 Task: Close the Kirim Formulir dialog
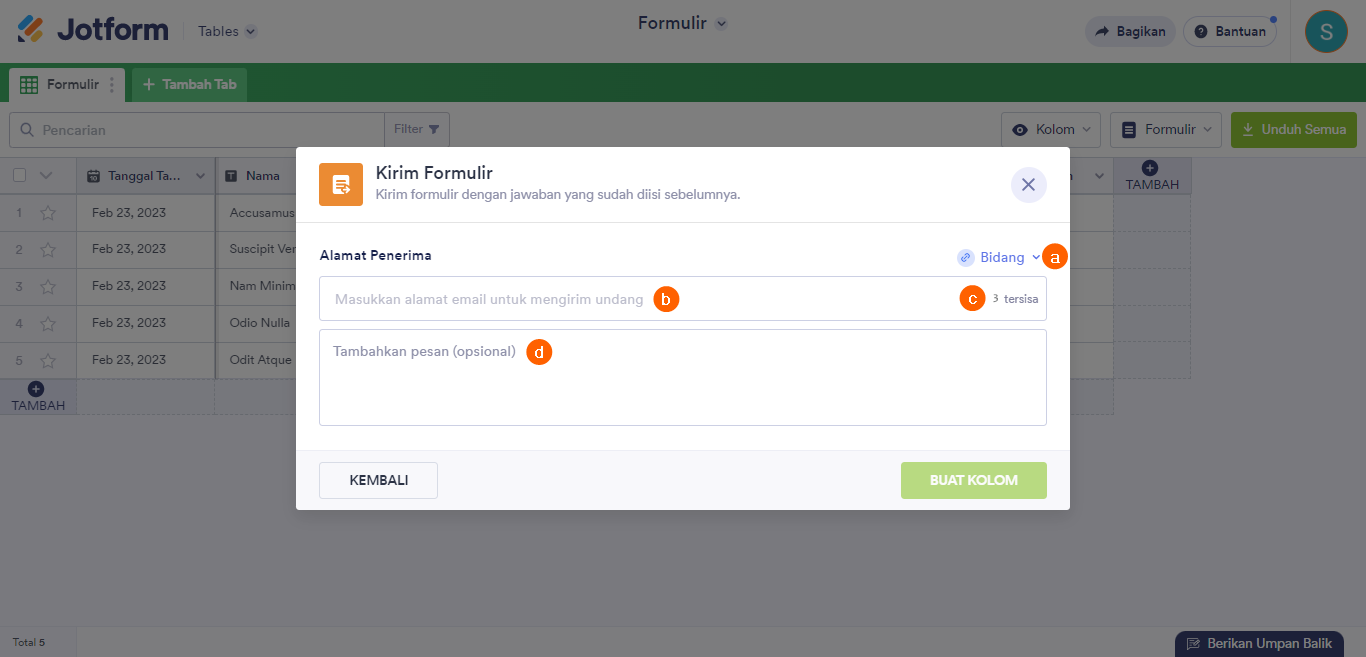pos(1028,185)
